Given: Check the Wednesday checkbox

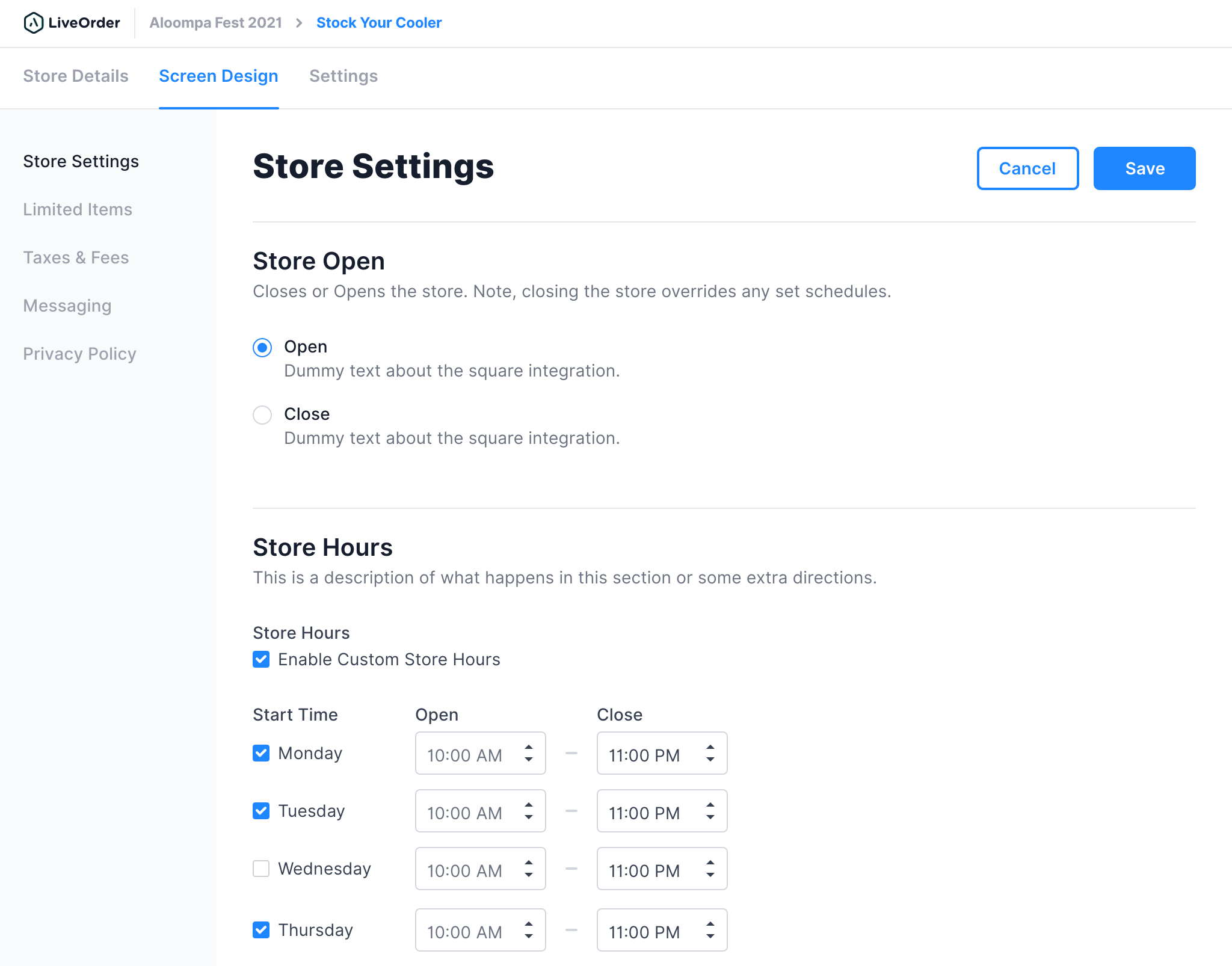Looking at the screenshot, I should [261, 869].
